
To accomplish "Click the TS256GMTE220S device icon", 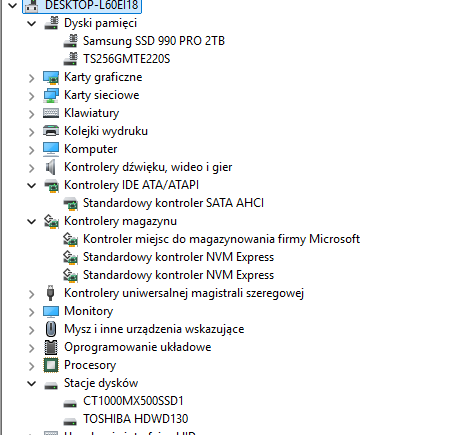I will coord(70,59).
